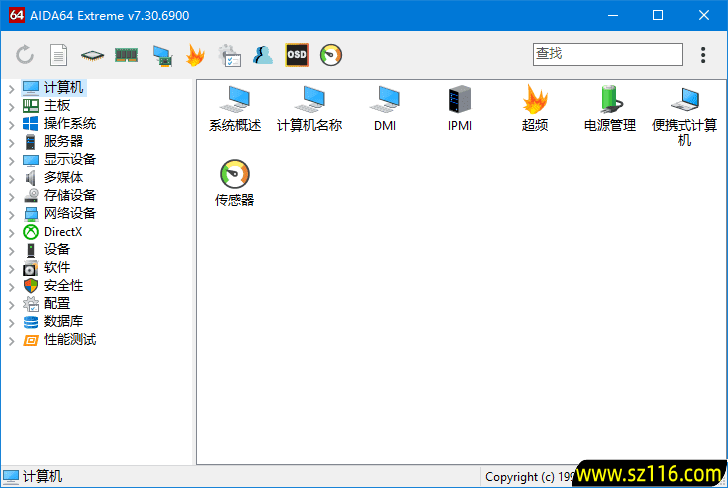Click the 查找 search field
728x488 pixels.
608,54
